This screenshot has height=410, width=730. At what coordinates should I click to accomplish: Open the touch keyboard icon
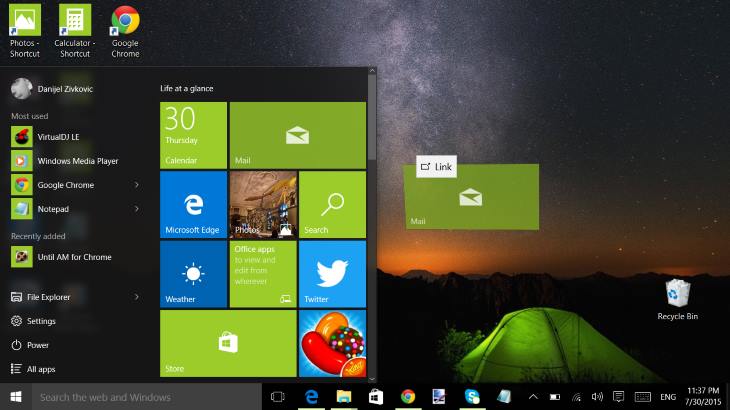[x=642, y=397]
